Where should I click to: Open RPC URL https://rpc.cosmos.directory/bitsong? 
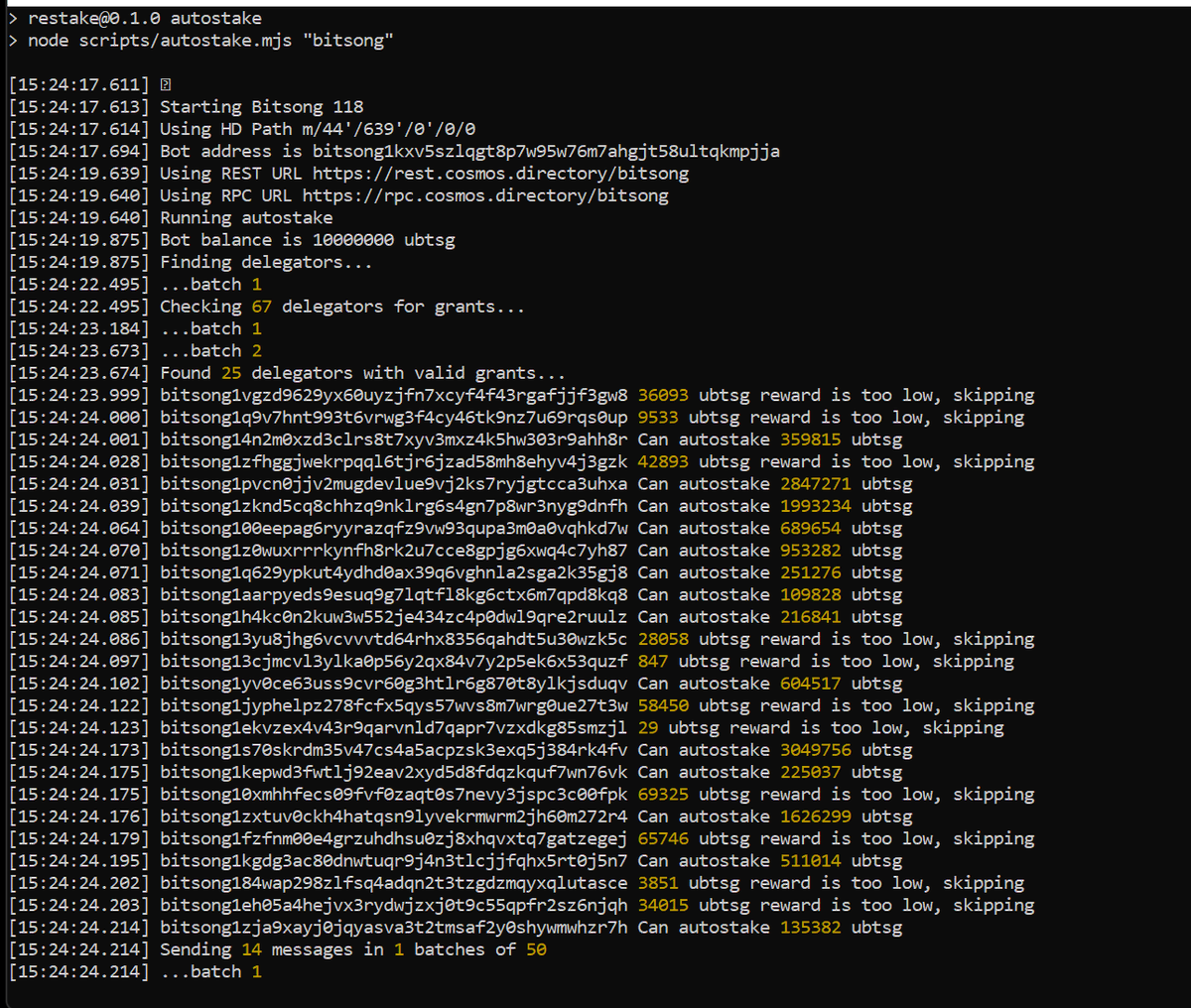tap(485, 195)
